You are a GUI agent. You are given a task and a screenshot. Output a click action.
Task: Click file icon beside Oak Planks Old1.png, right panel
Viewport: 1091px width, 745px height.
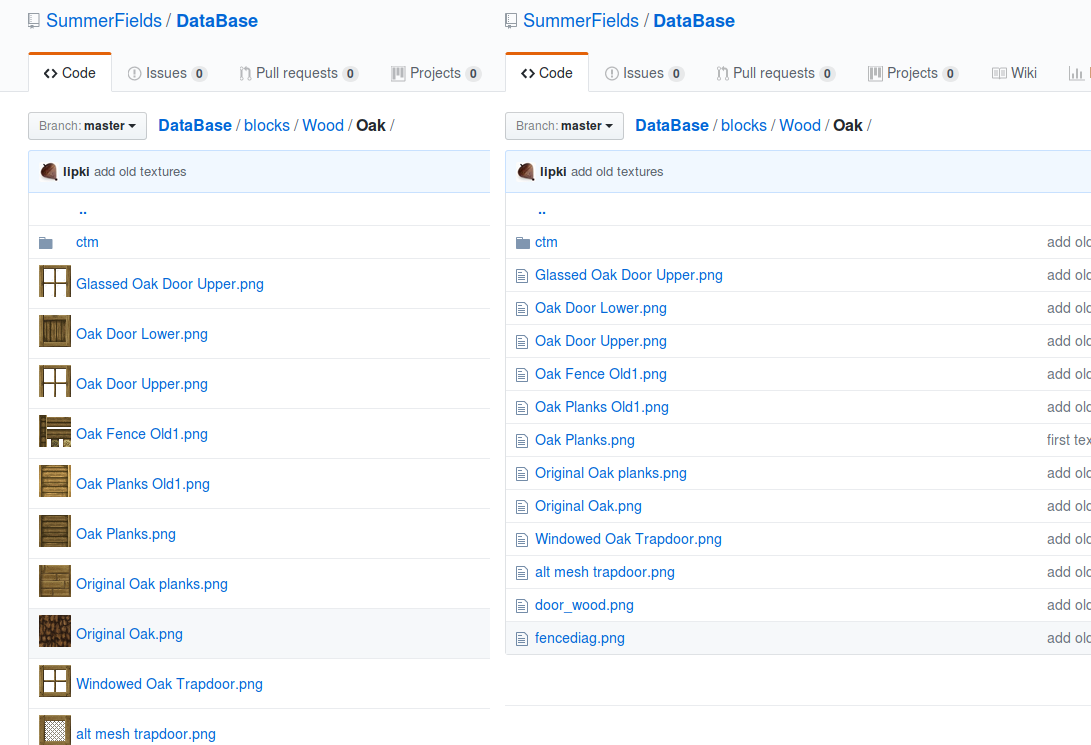click(522, 408)
